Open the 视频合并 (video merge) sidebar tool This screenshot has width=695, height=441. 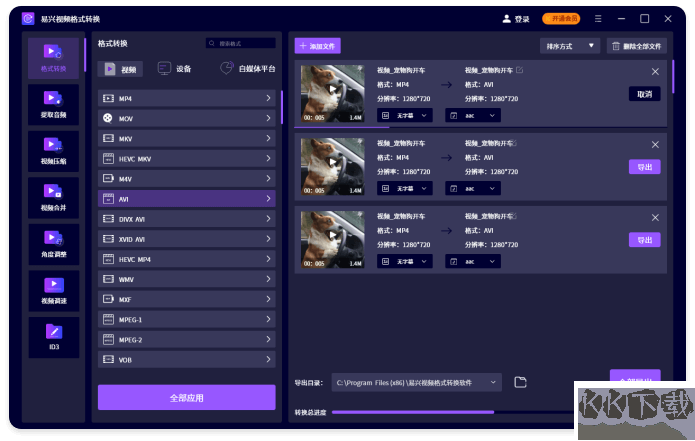coord(53,195)
